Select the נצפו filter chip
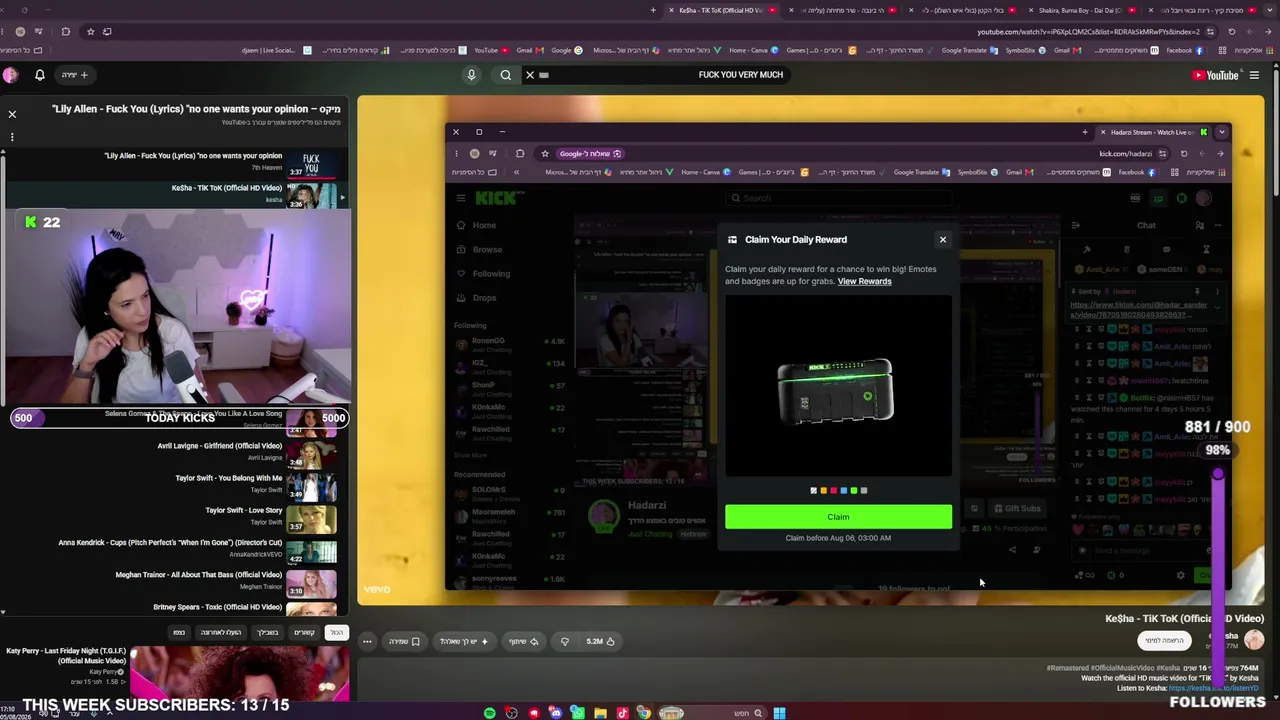This screenshot has width=1280, height=720. pyautogui.click(x=179, y=632)
